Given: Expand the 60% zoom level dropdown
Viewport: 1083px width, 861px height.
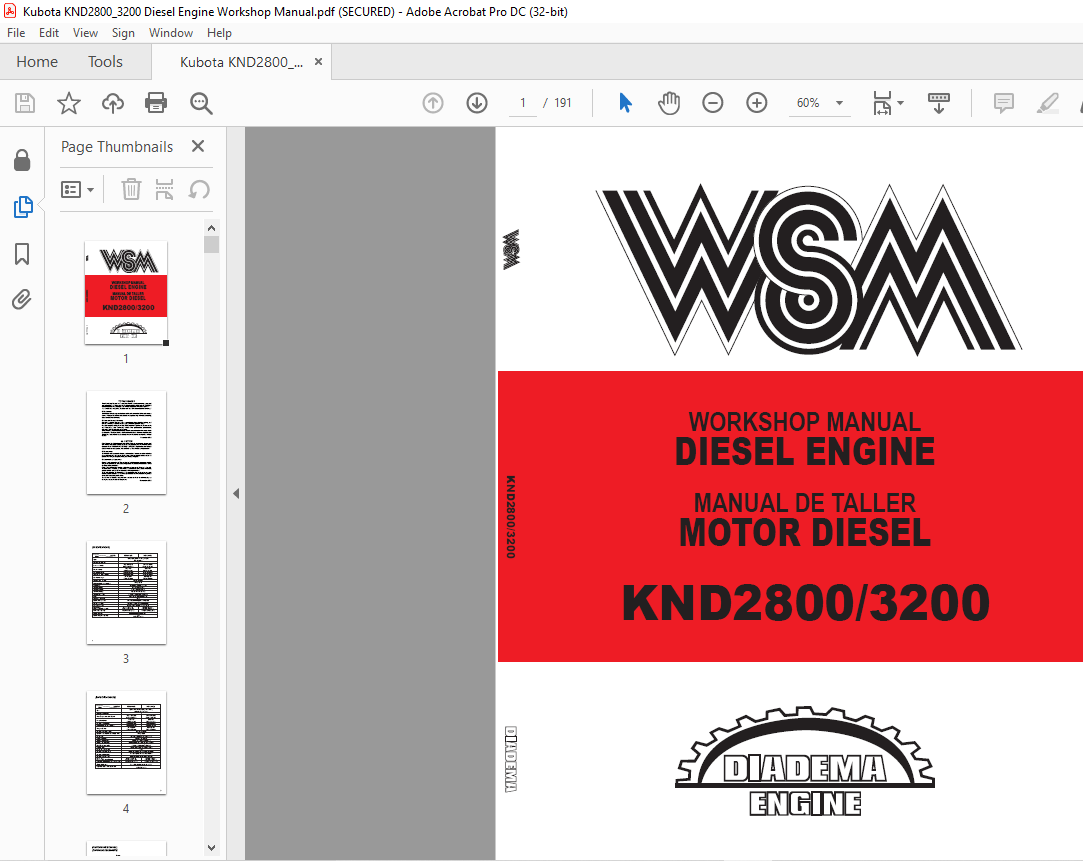Looking at the screenshot, I should pos(839,103).
